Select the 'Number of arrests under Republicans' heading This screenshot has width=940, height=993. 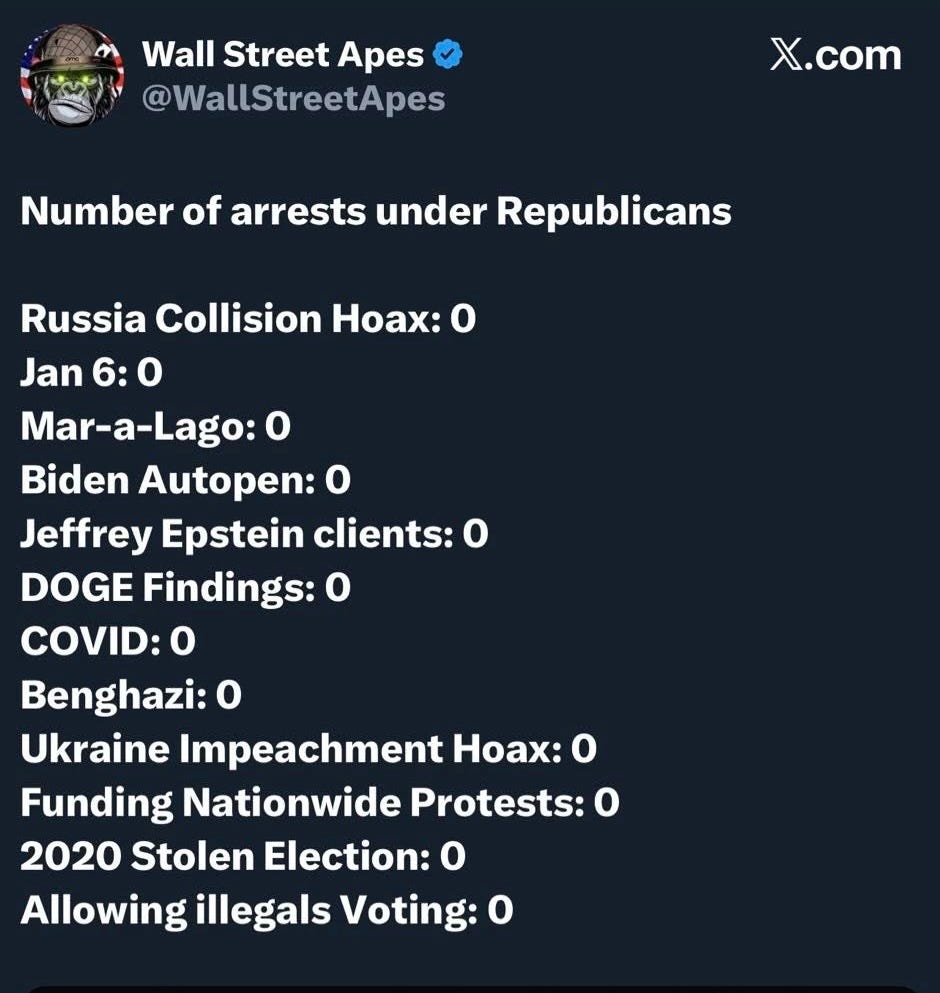376,212
